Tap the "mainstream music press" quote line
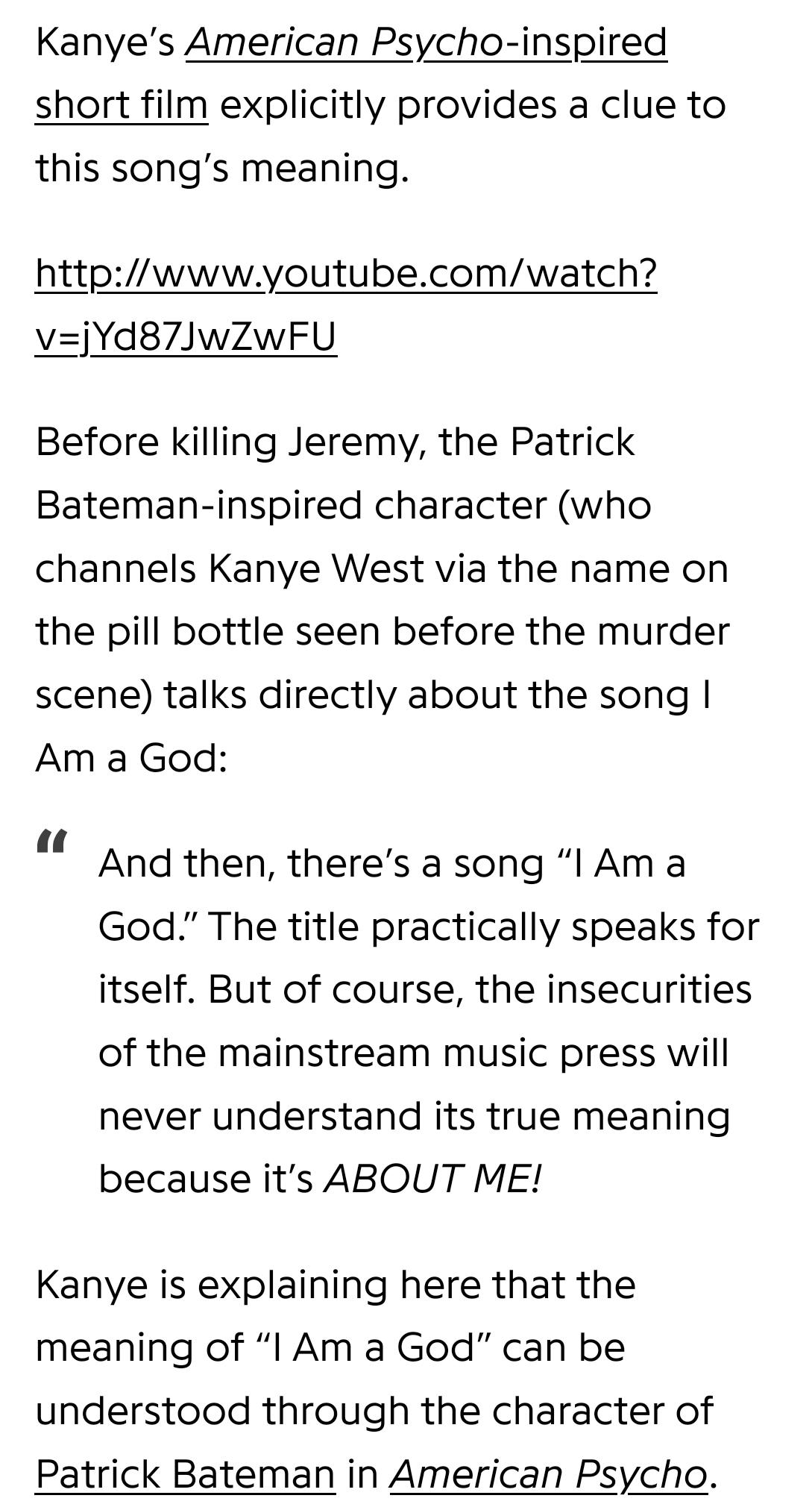 point(413,1053)
